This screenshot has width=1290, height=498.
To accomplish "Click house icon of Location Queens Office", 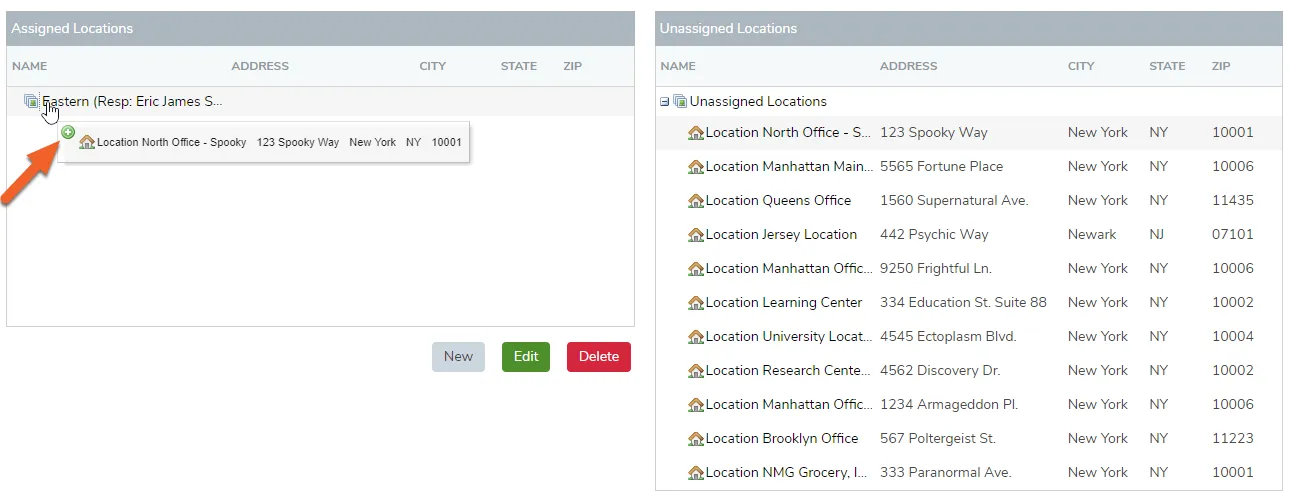I will pyautogui.click(x=696, y=201).
